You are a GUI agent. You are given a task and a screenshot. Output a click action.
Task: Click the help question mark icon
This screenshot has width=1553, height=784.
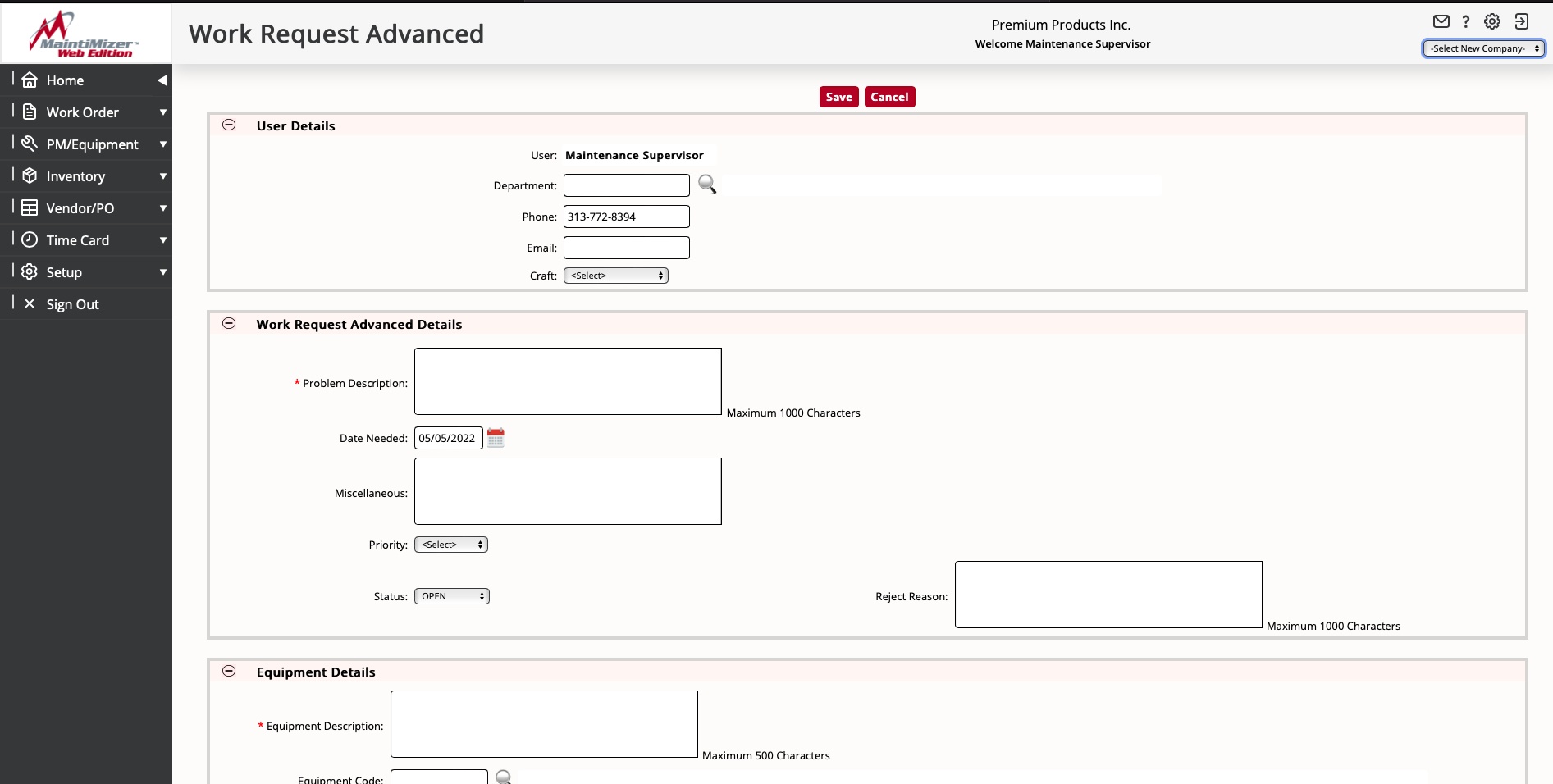[x=1467, y=21]
